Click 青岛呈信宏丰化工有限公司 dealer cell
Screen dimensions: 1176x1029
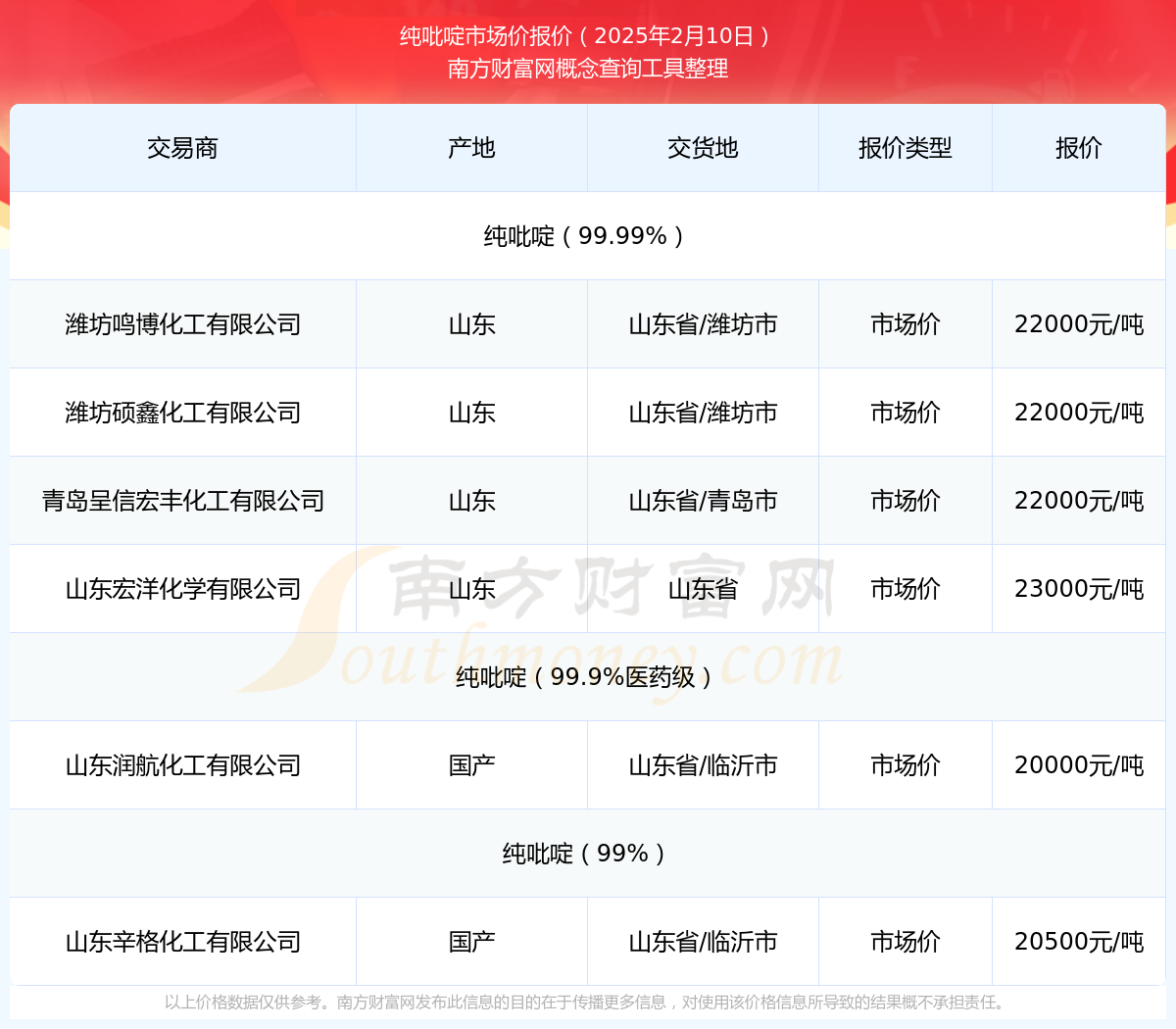pos(182,501)
